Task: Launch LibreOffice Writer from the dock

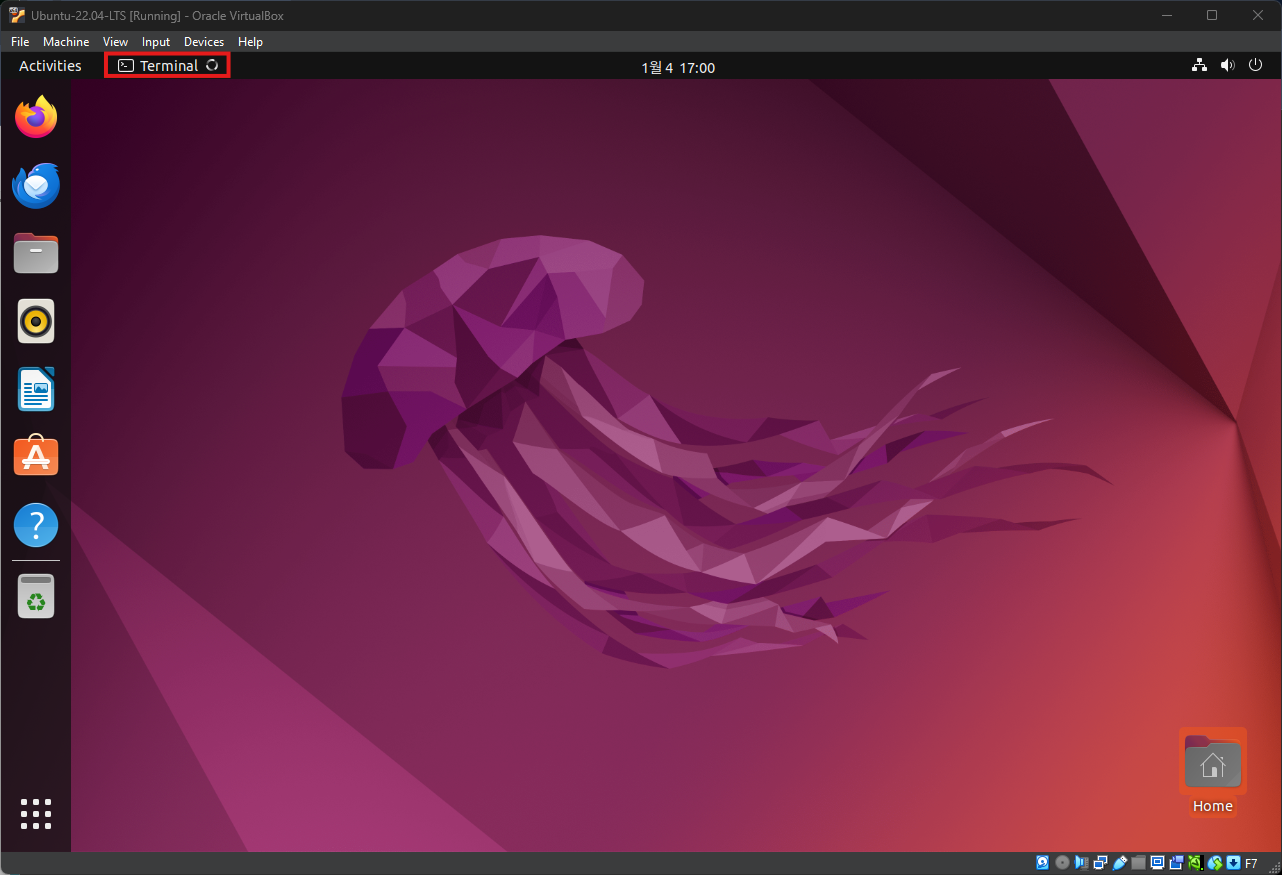Action: pyautogui.click(x=36, y=389)
